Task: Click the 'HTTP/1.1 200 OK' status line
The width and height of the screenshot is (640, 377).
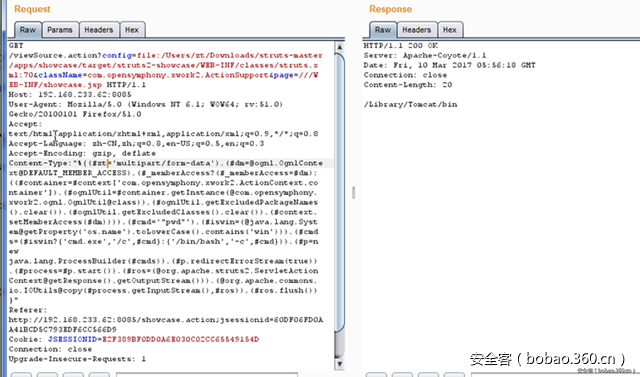Action: [401, 46]
